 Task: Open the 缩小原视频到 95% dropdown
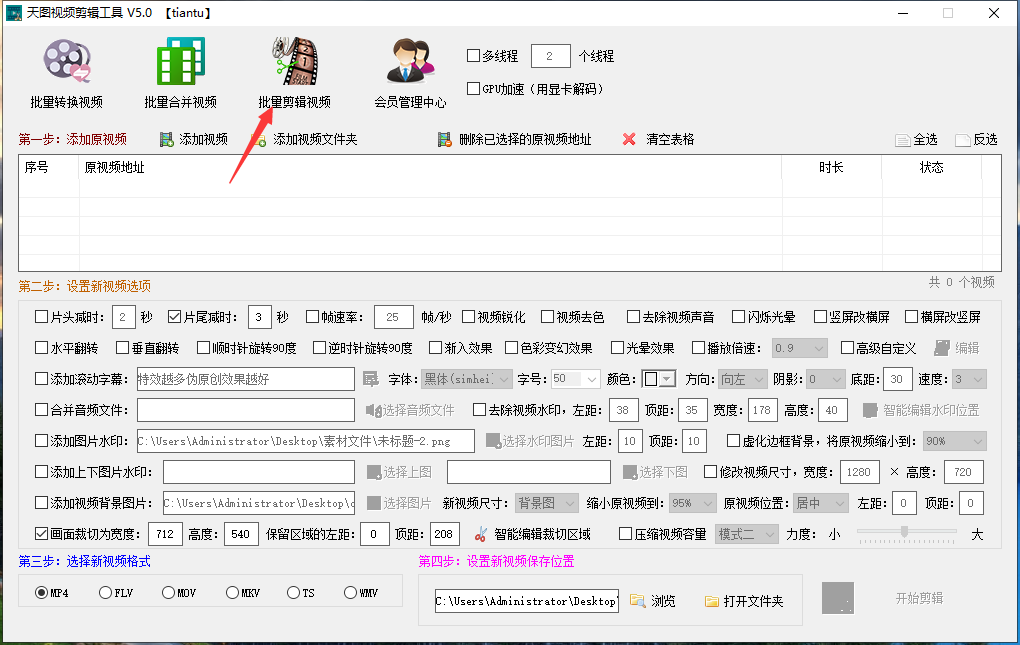pos(692,503)
